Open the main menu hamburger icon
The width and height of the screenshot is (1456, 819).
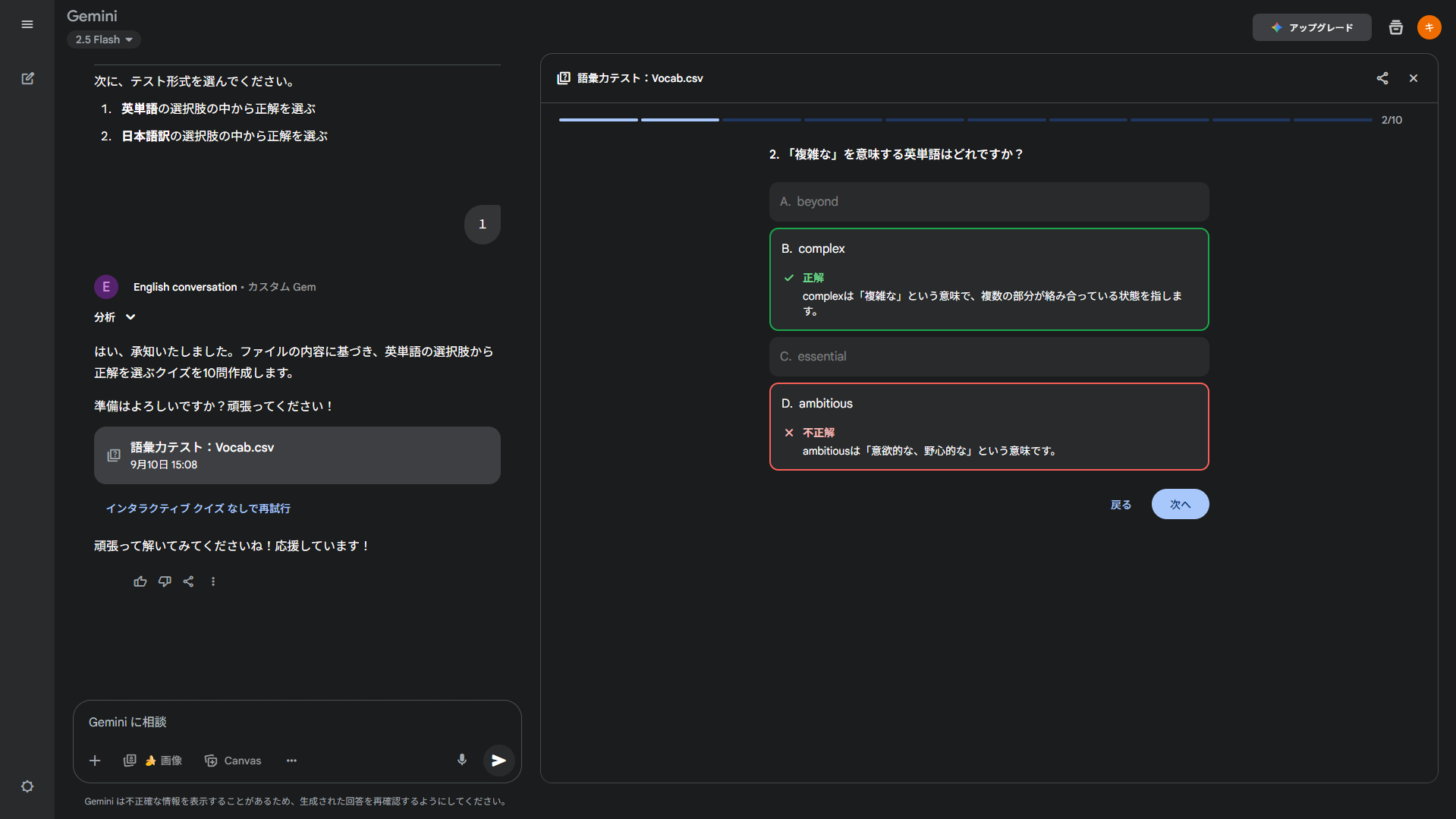click(27, 24)
